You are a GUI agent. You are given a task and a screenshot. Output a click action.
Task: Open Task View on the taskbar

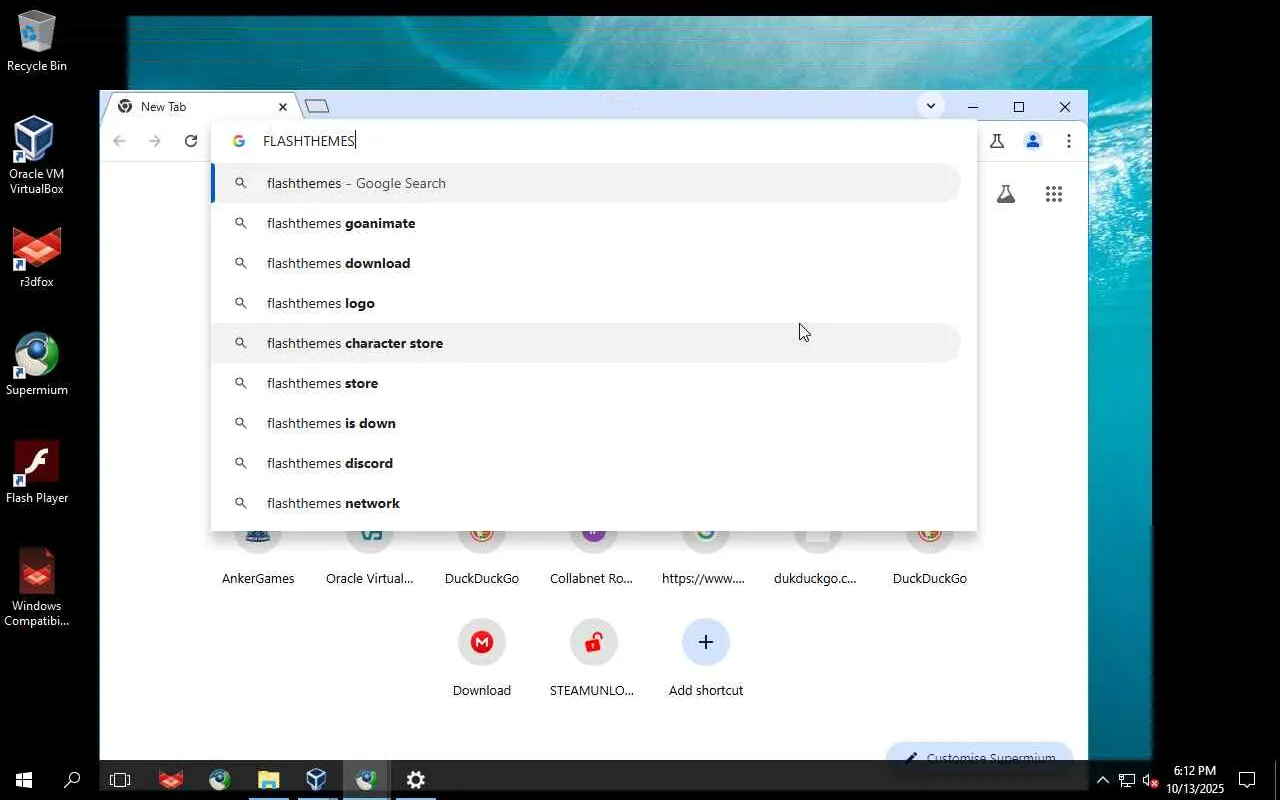[x=120, y=780]
